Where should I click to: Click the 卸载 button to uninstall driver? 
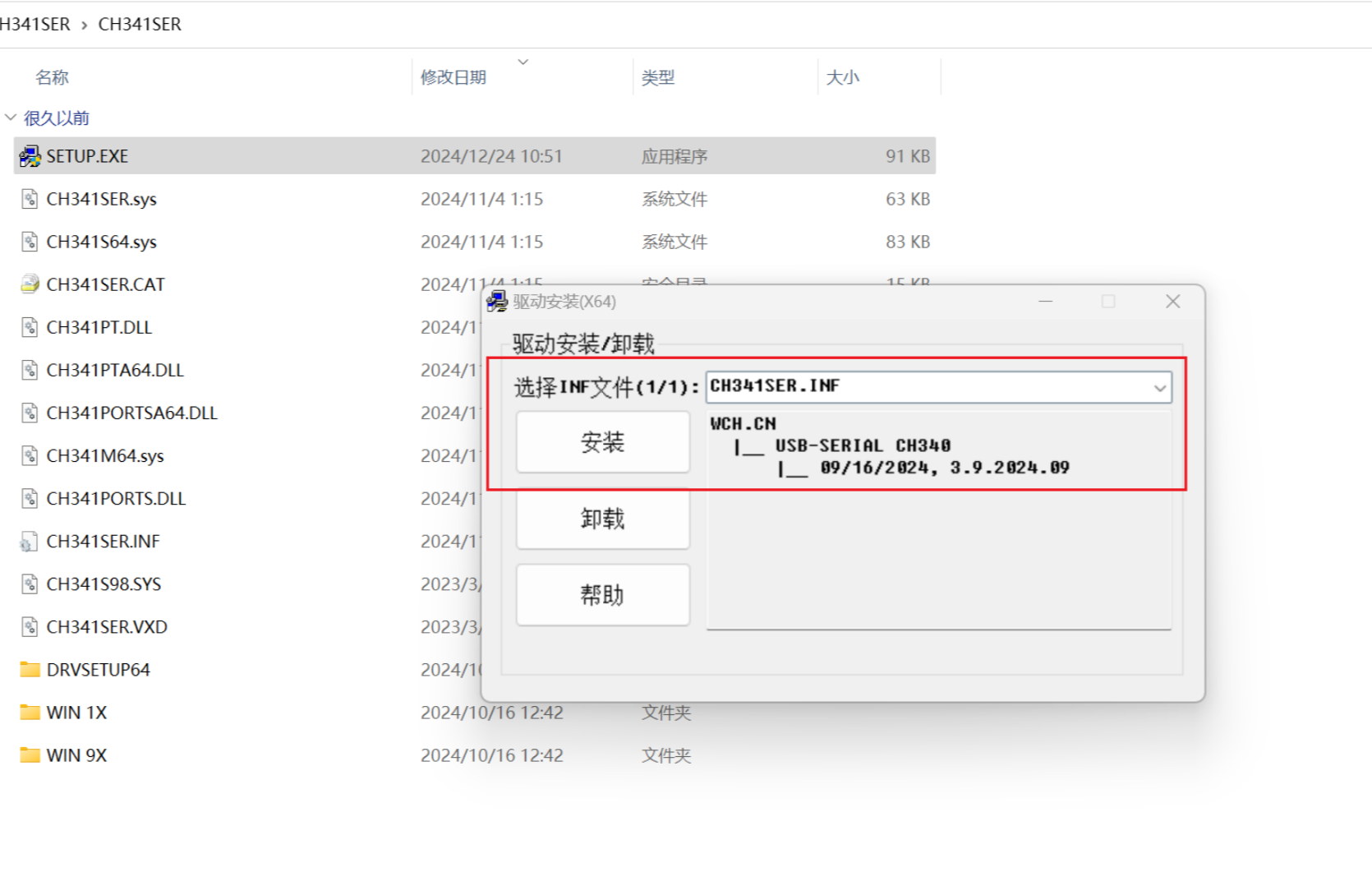(x=602, y=519)
